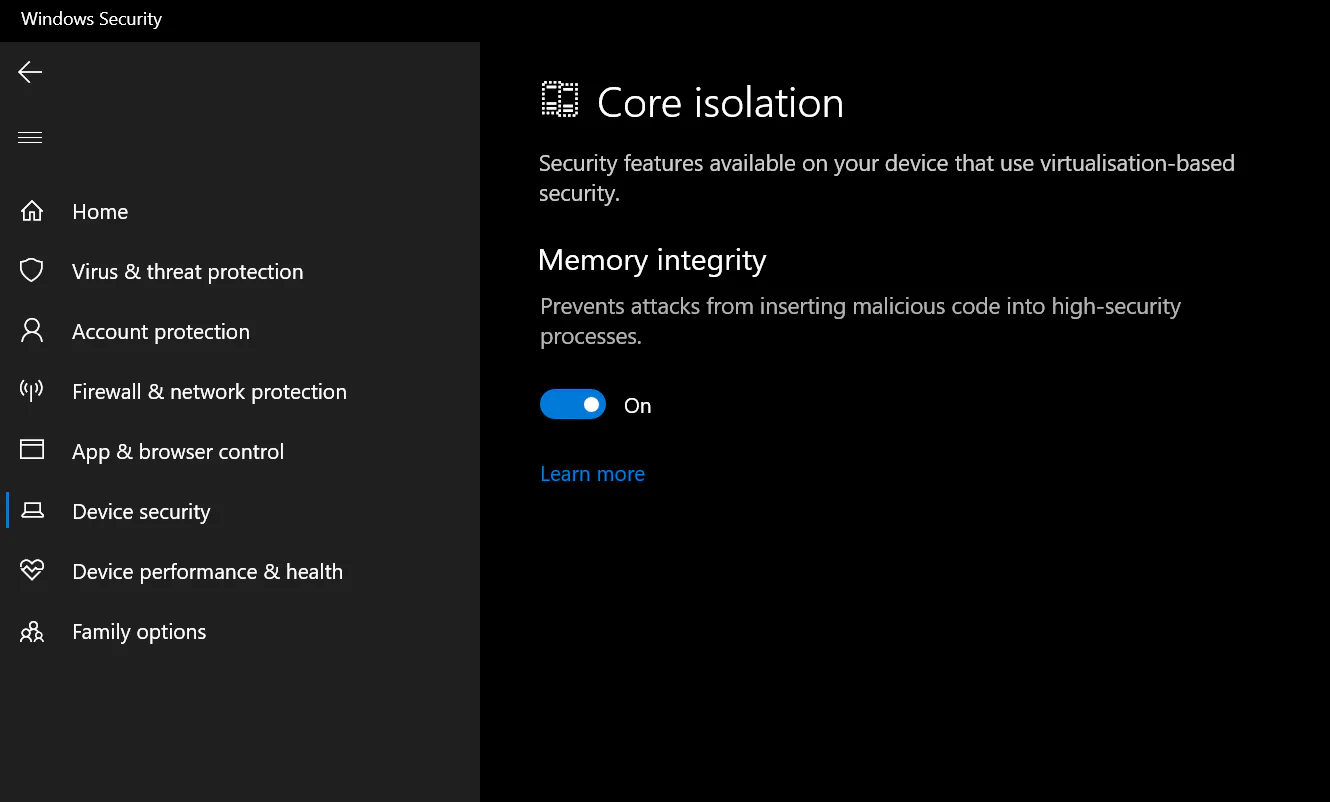The height and width of the screenshot is (802, 1330).
Task: Select the Account protection person icon
Action: 31,330
